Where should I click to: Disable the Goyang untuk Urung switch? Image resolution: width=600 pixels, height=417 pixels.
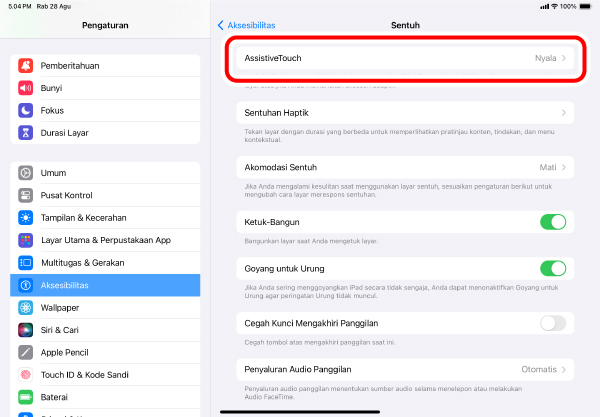click(x=553, y=269)
